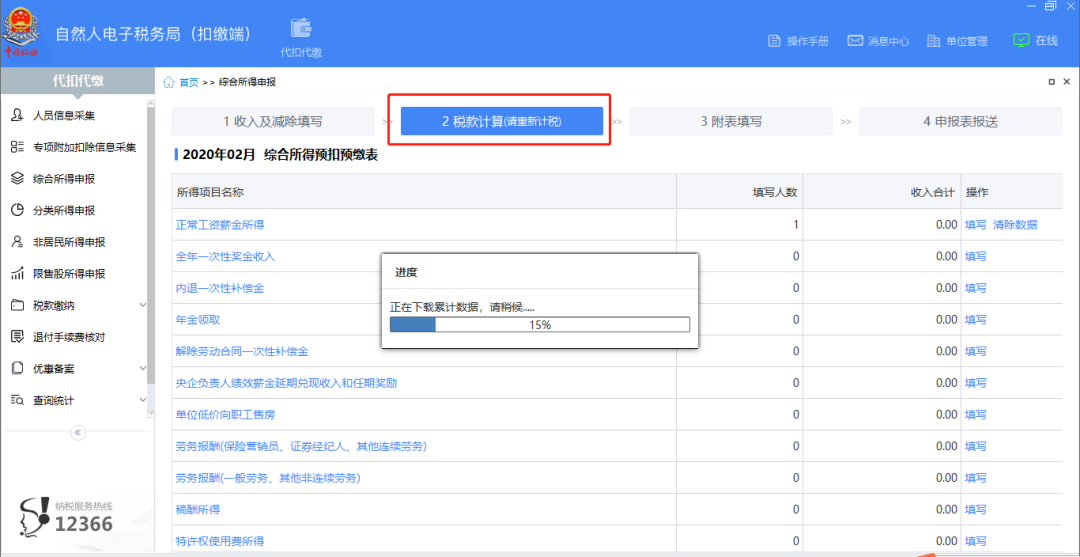The height and width of the screenshot is (557, 1080).
Task: Open 专项附加扣除信息采集 sidebar item
Action: point(84,147)
